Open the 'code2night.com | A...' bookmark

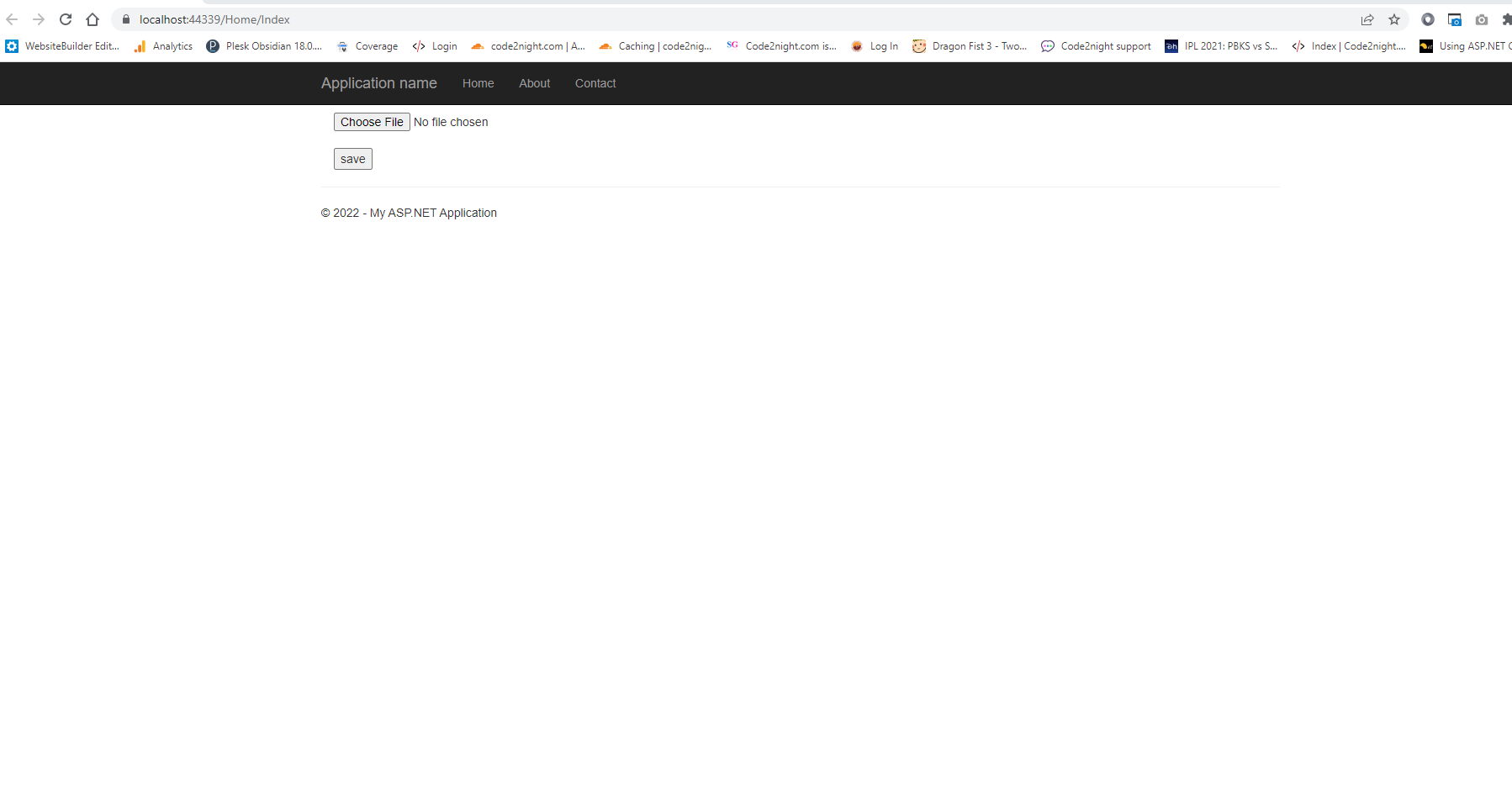click(x=528, y=46)
